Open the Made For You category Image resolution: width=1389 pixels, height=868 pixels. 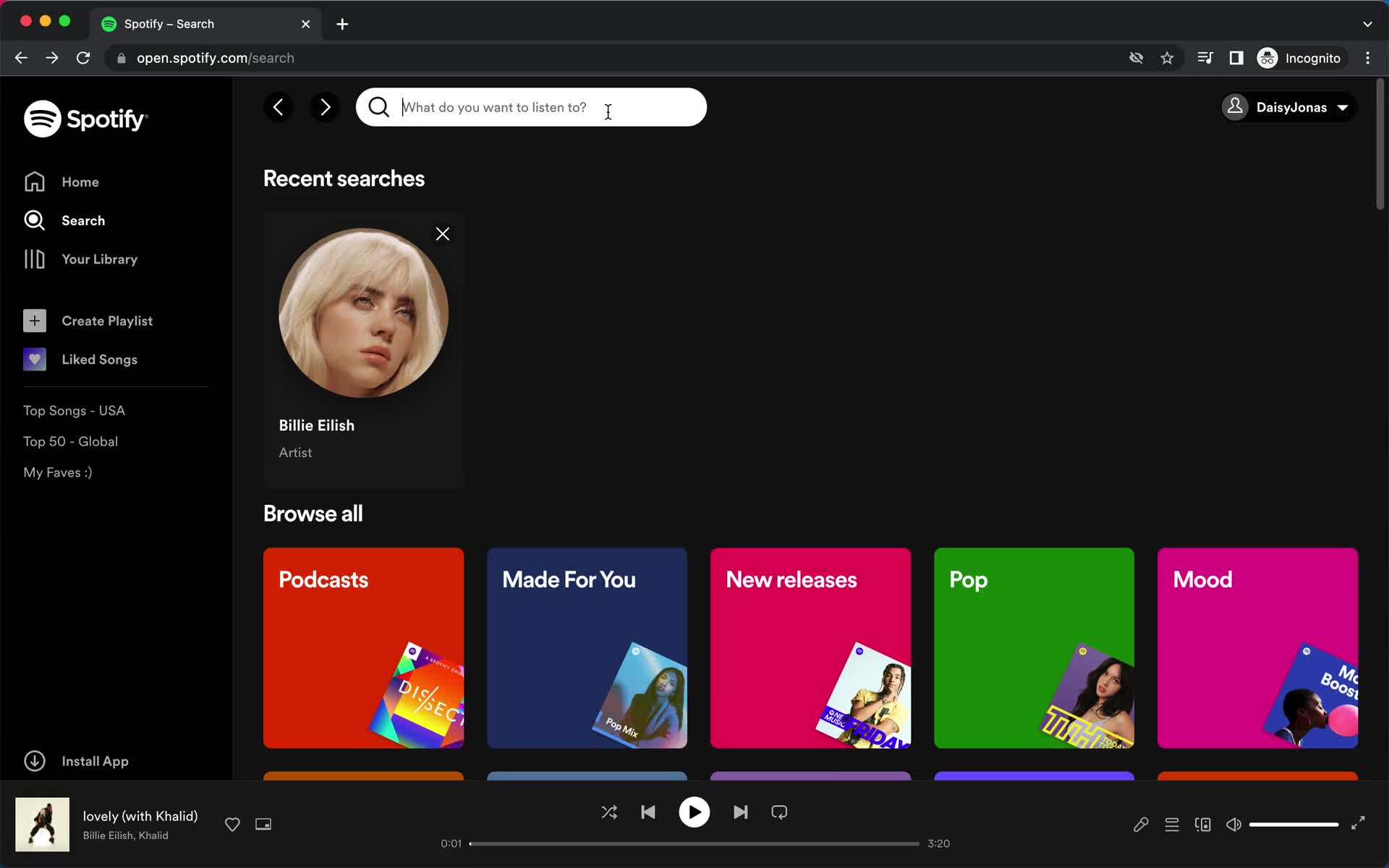(587, 647)
